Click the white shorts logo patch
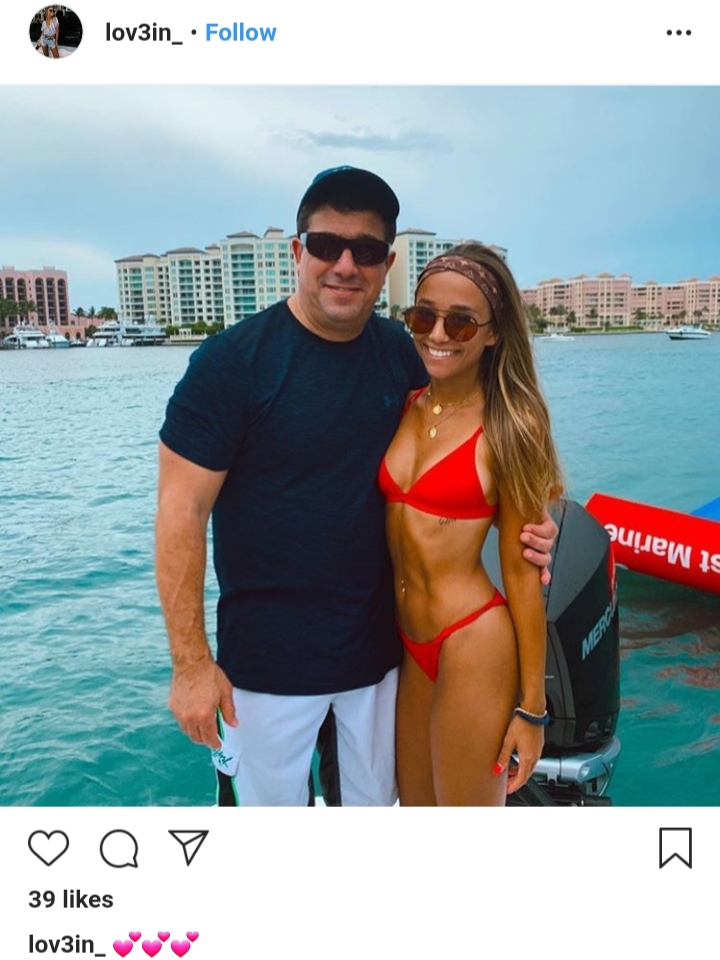 pyautogui.click(x=222, y=759)
